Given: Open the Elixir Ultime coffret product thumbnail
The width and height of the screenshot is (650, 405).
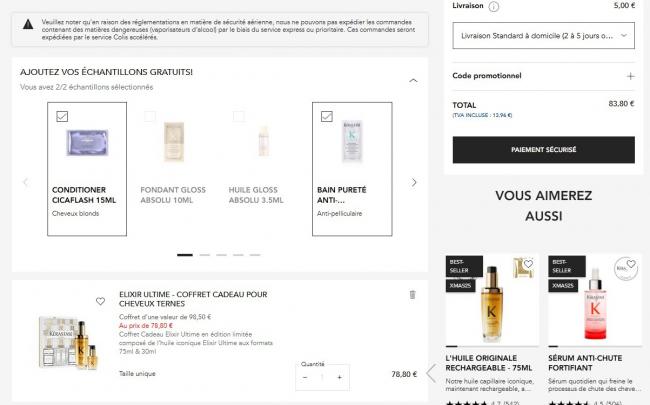Looking at the screenshot, I should [68, 343].
